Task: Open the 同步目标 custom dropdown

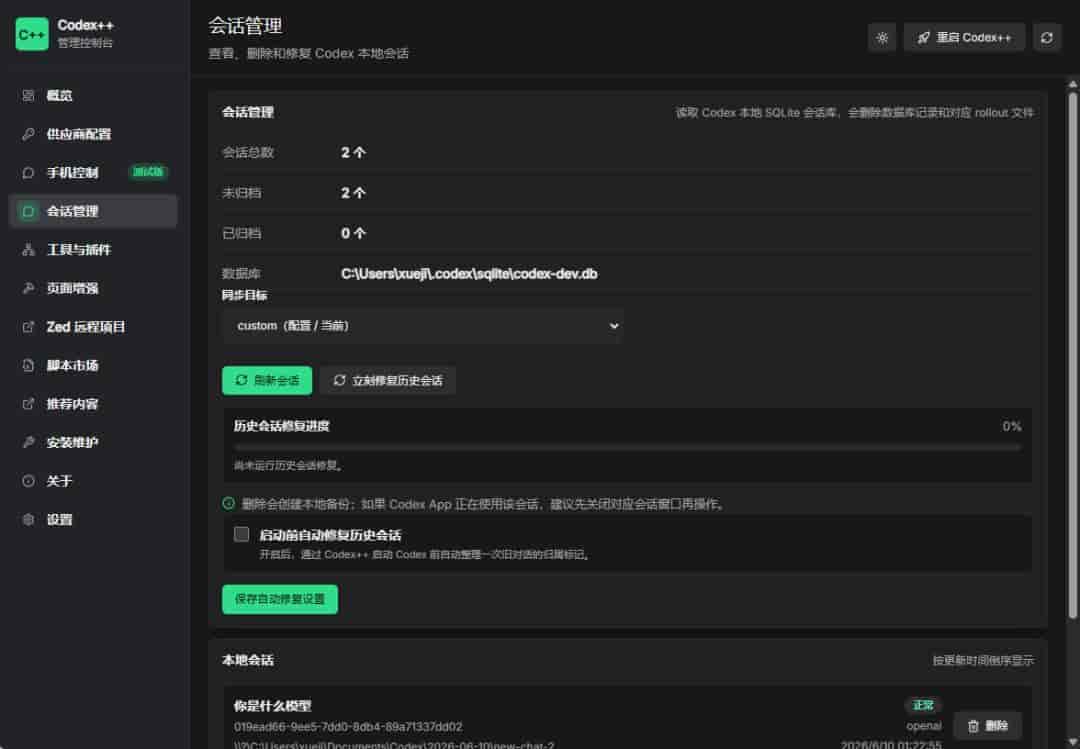Action: pyautogui.click(x=423, y=326)
